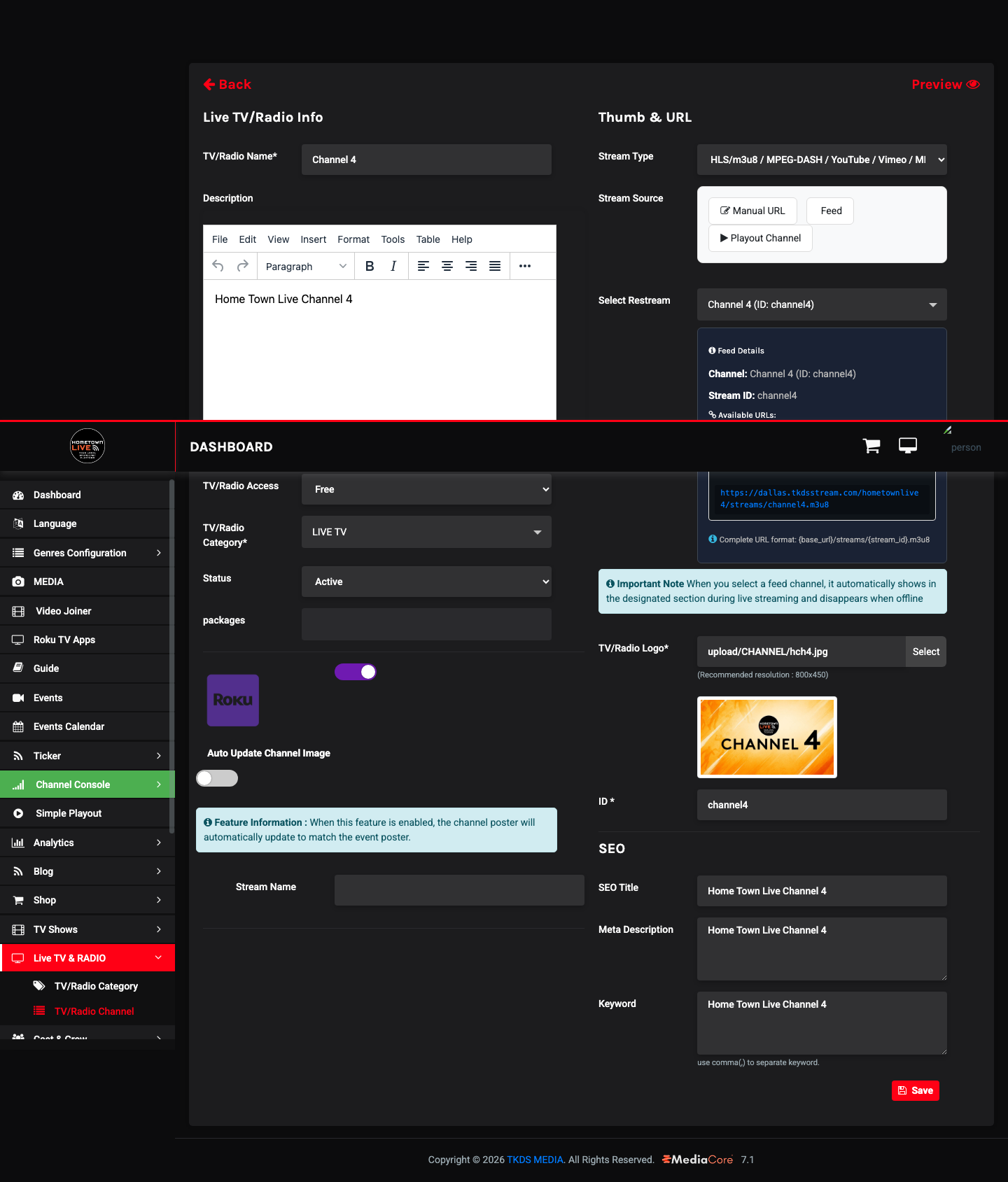This screenshot has height=1182, width=1008.
Task: Open the TV/Radio Category dropdown
Action: [426, 532]
